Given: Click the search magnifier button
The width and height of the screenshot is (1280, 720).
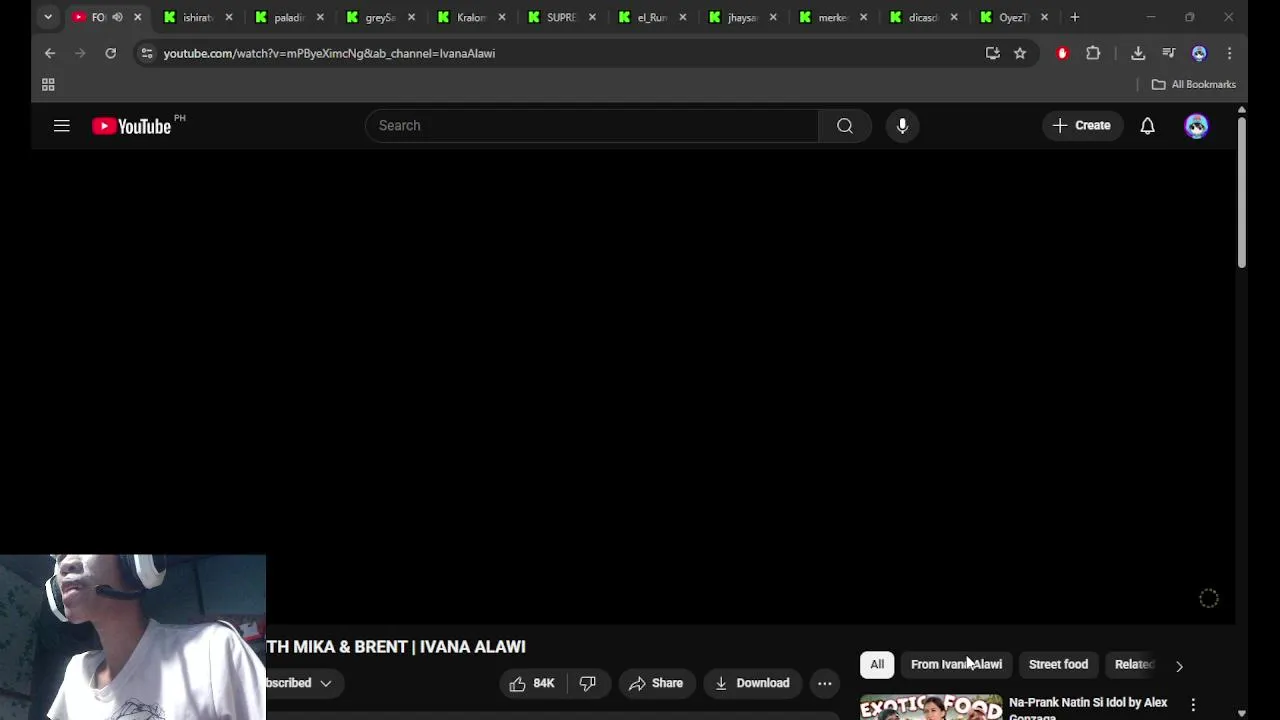Looking at the screenshot, I should 845,126.
